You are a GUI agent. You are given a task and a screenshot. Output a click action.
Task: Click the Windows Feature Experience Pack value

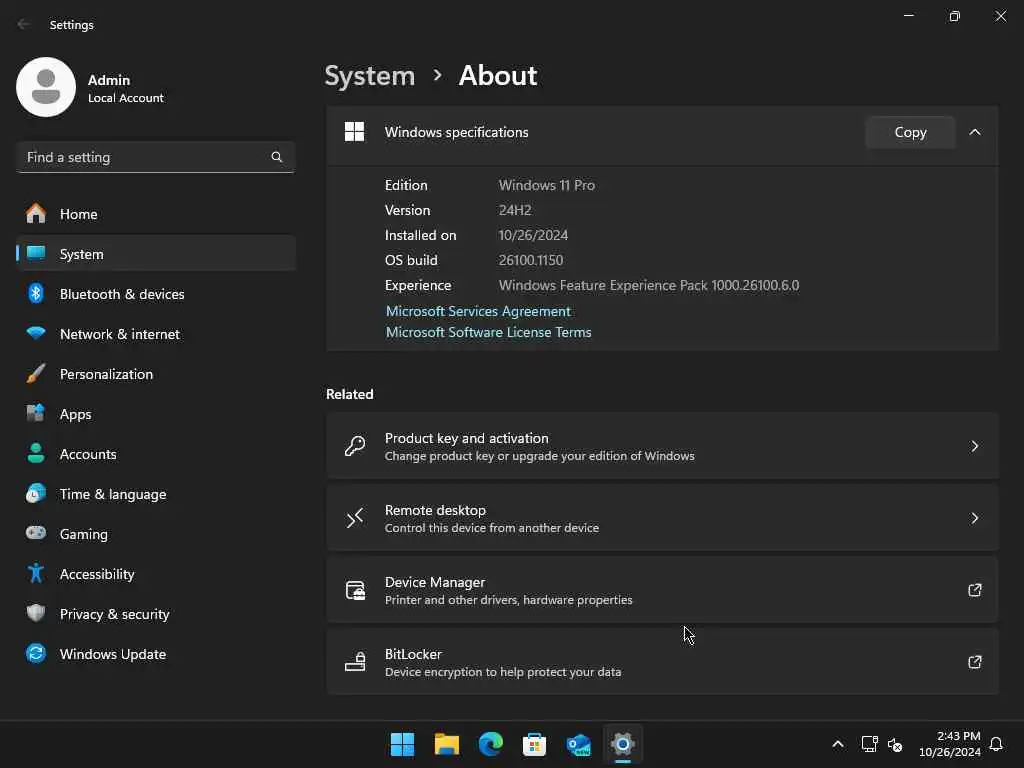[x=648, y=285]
